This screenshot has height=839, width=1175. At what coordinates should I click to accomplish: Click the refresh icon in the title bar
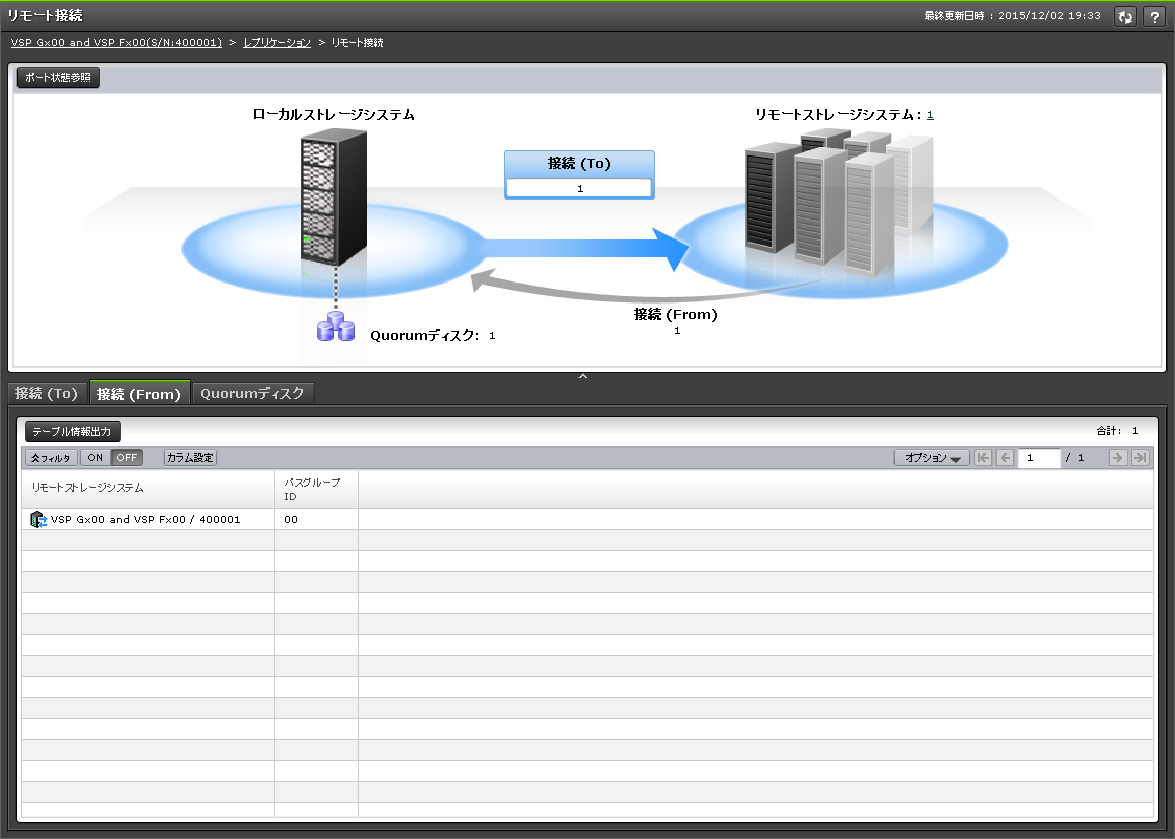[x=1125, y=17]
